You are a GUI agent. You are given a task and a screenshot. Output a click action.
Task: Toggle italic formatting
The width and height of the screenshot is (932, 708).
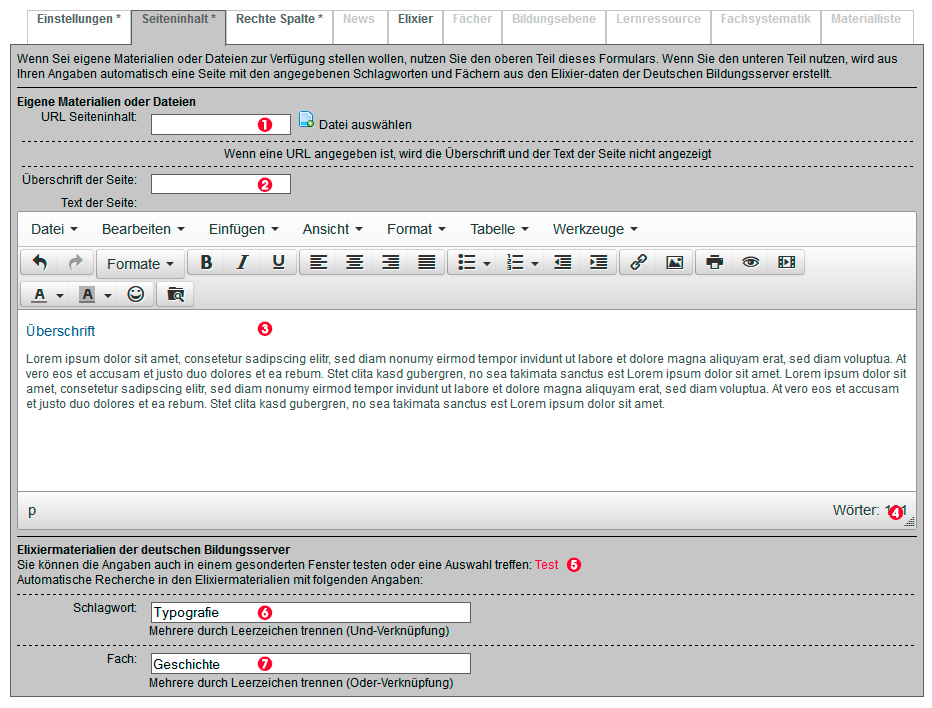click(x=242, y=262)
